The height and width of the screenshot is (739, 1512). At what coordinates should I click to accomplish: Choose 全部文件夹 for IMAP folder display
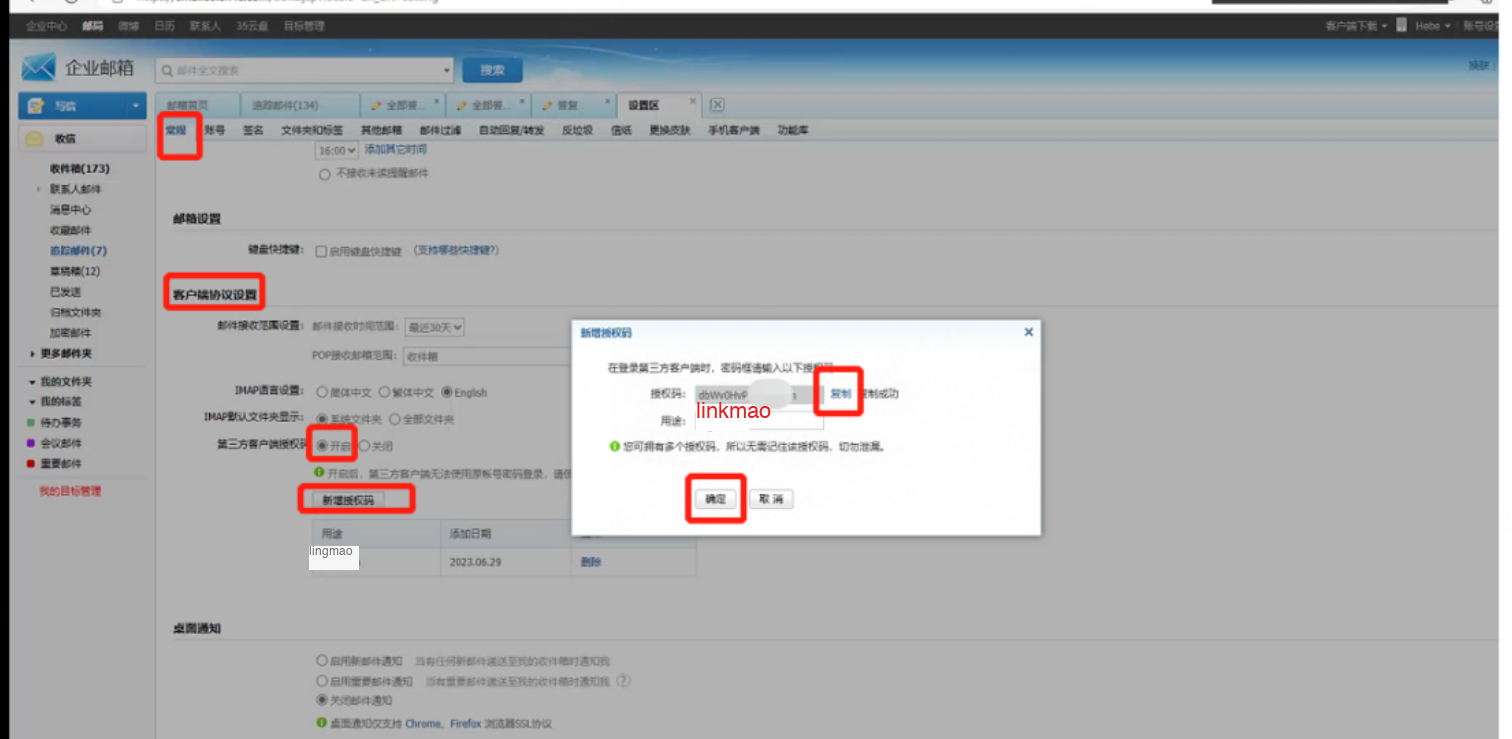coord(395,419)
